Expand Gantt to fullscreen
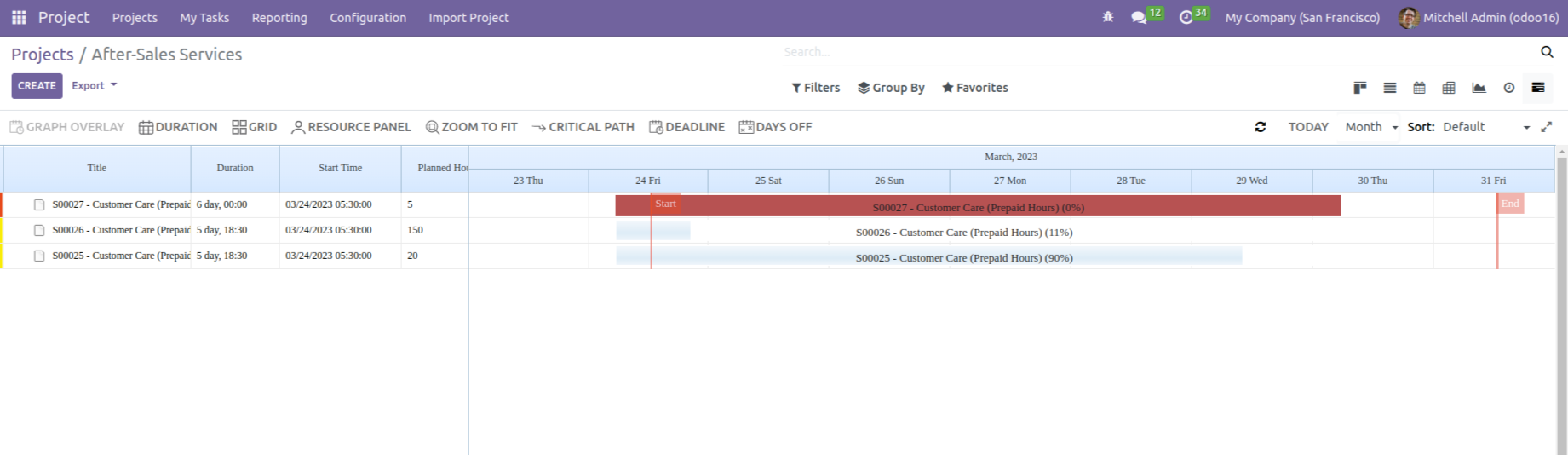 [x=1547, y=127]
